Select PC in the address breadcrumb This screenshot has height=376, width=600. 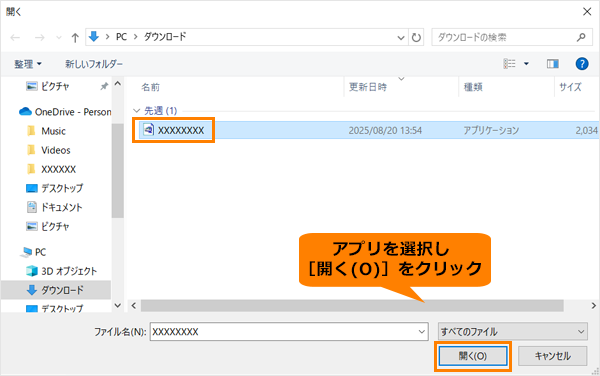coord(121,37)
